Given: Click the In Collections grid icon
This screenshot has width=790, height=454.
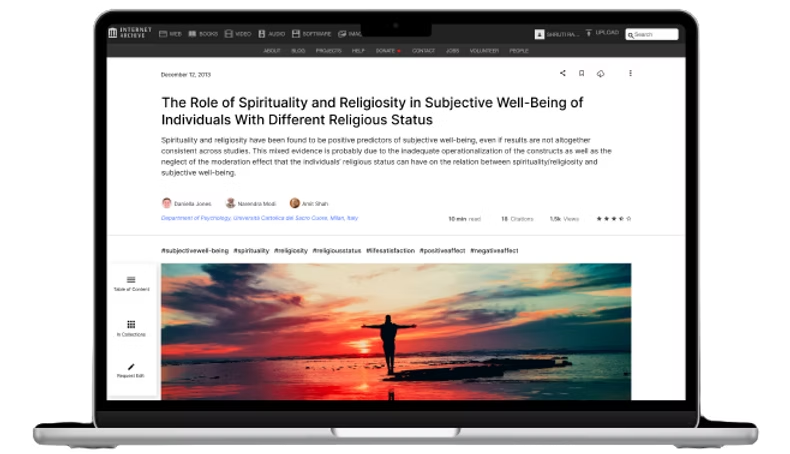Looking at the screenshot, I should [131, 328].
